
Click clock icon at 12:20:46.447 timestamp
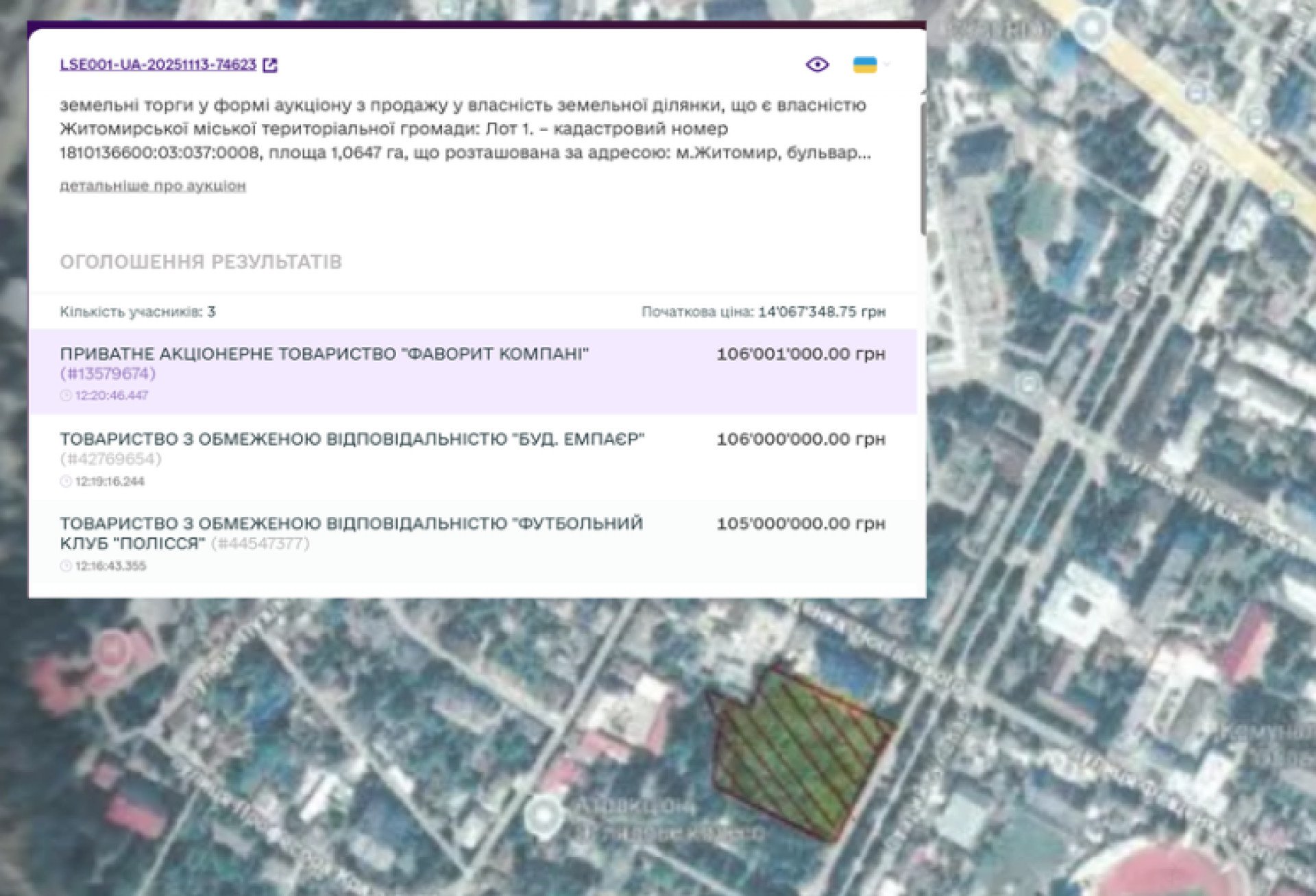[66, 396]
